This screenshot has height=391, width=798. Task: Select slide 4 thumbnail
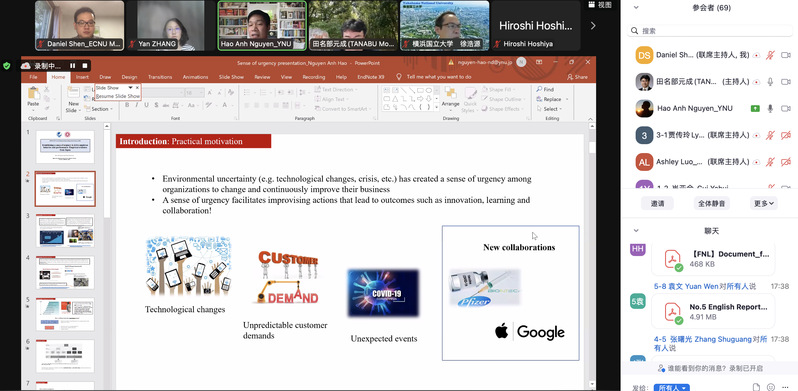[x=65, y=273]
